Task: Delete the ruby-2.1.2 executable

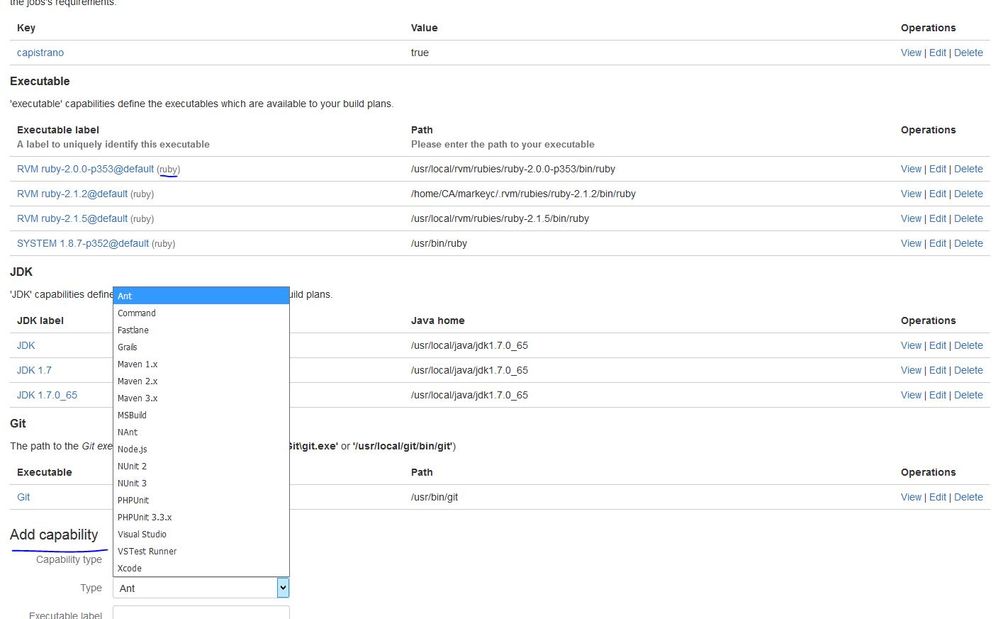Action: (968, 194)
